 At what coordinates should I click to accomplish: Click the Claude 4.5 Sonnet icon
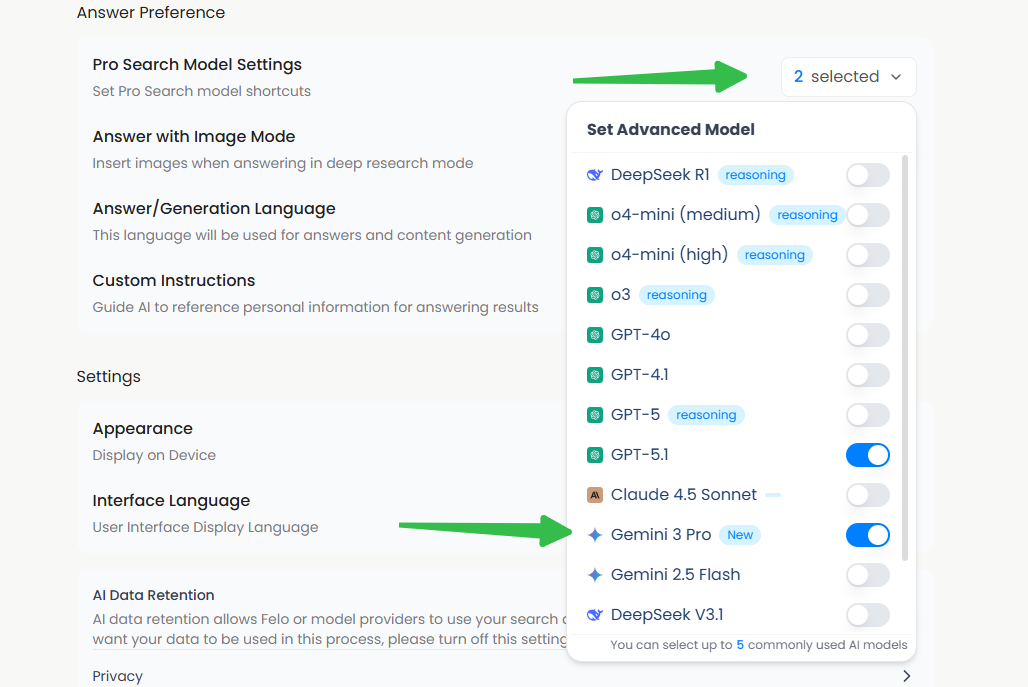(x=595, y=495)
